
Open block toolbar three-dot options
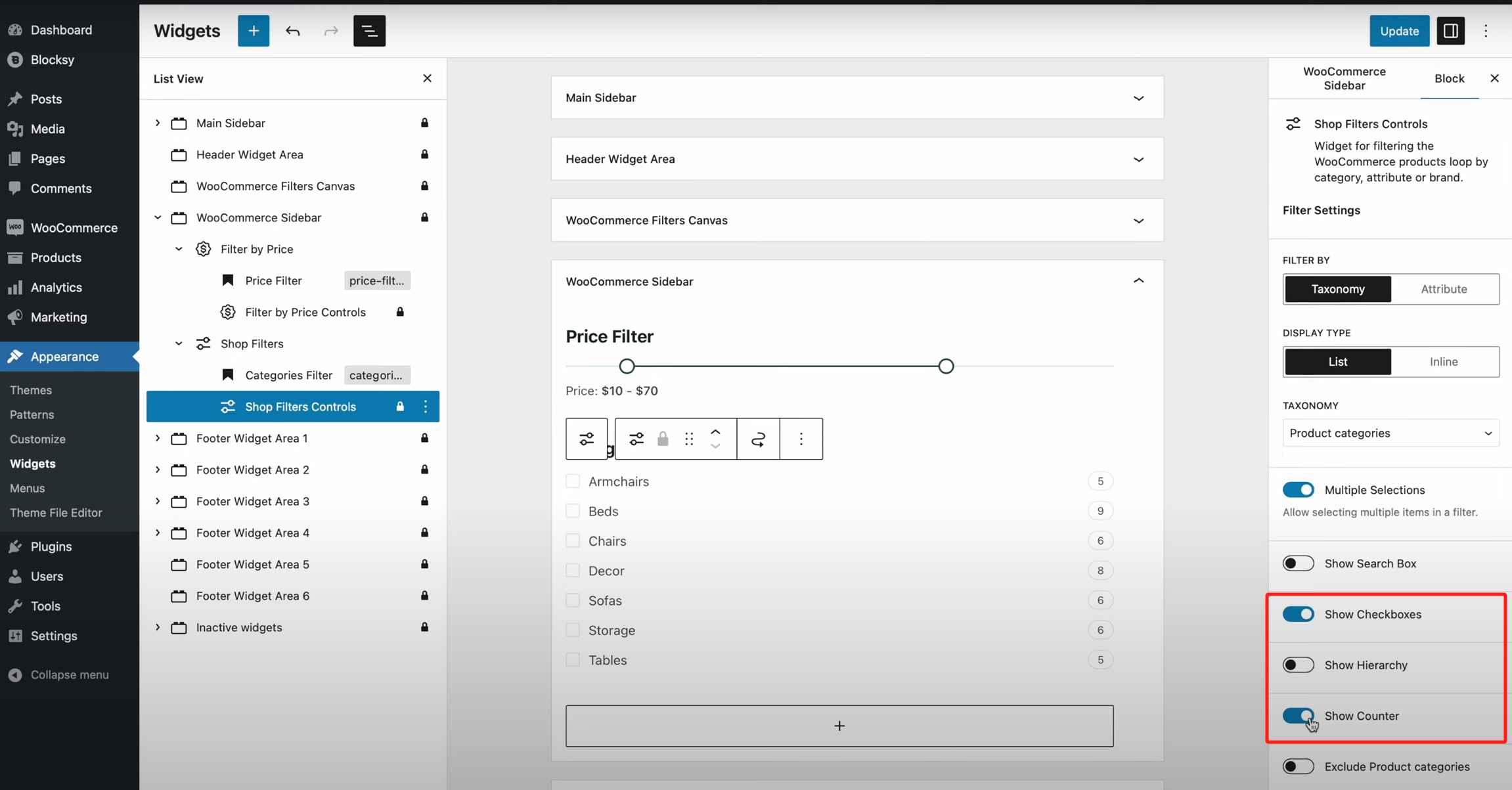click(801, 439)
